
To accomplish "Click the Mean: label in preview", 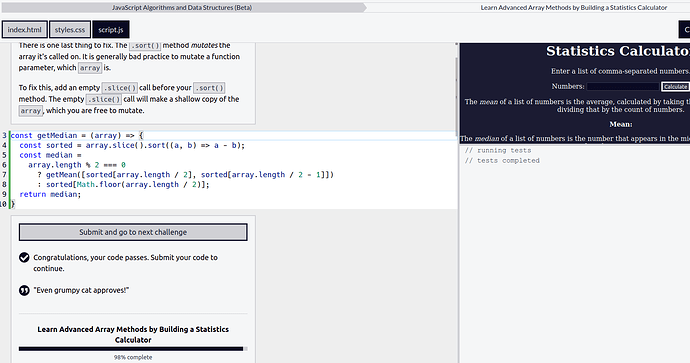I will (620, 125).
